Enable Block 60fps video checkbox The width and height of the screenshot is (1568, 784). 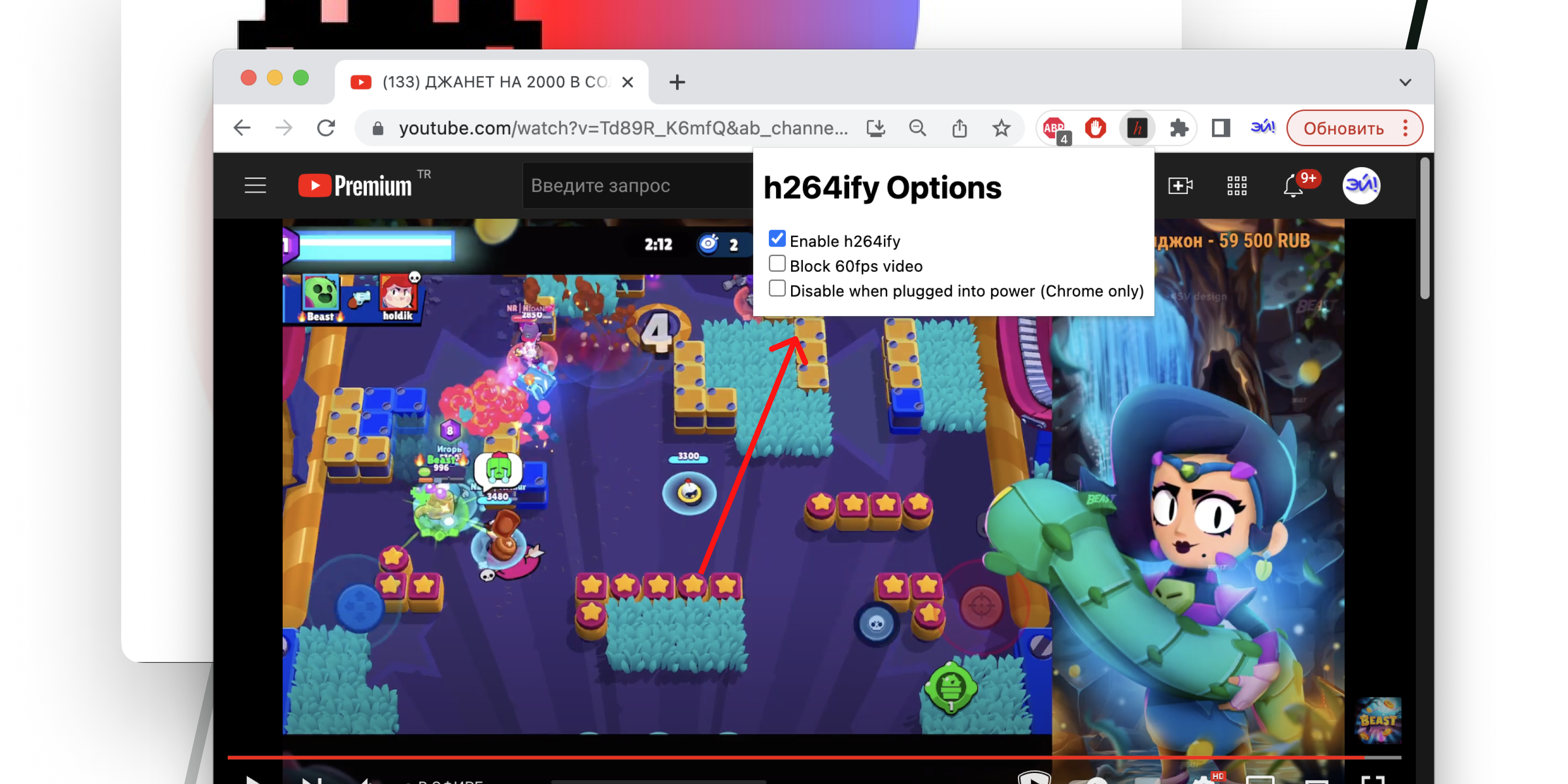pos(777,264)
